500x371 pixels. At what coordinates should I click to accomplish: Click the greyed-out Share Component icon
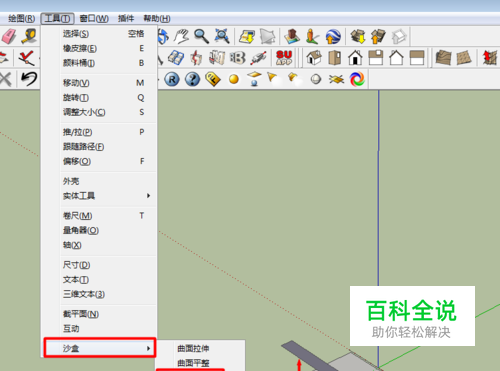coord(399,36)
